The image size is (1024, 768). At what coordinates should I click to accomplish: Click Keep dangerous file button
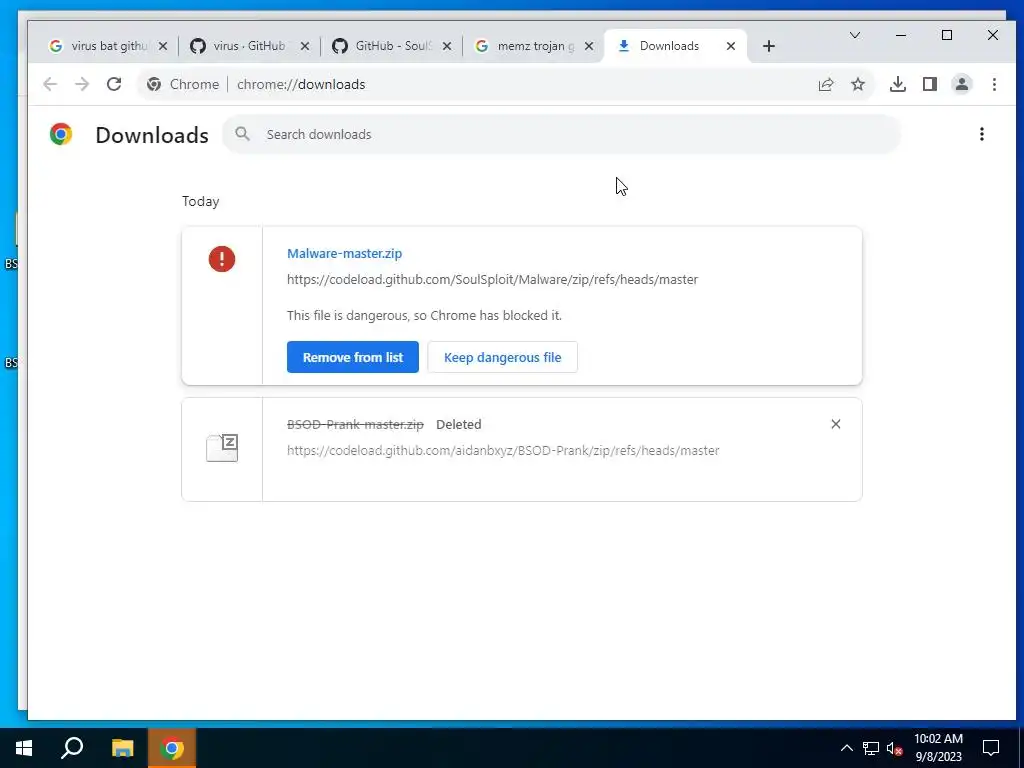tap(502, 357)
